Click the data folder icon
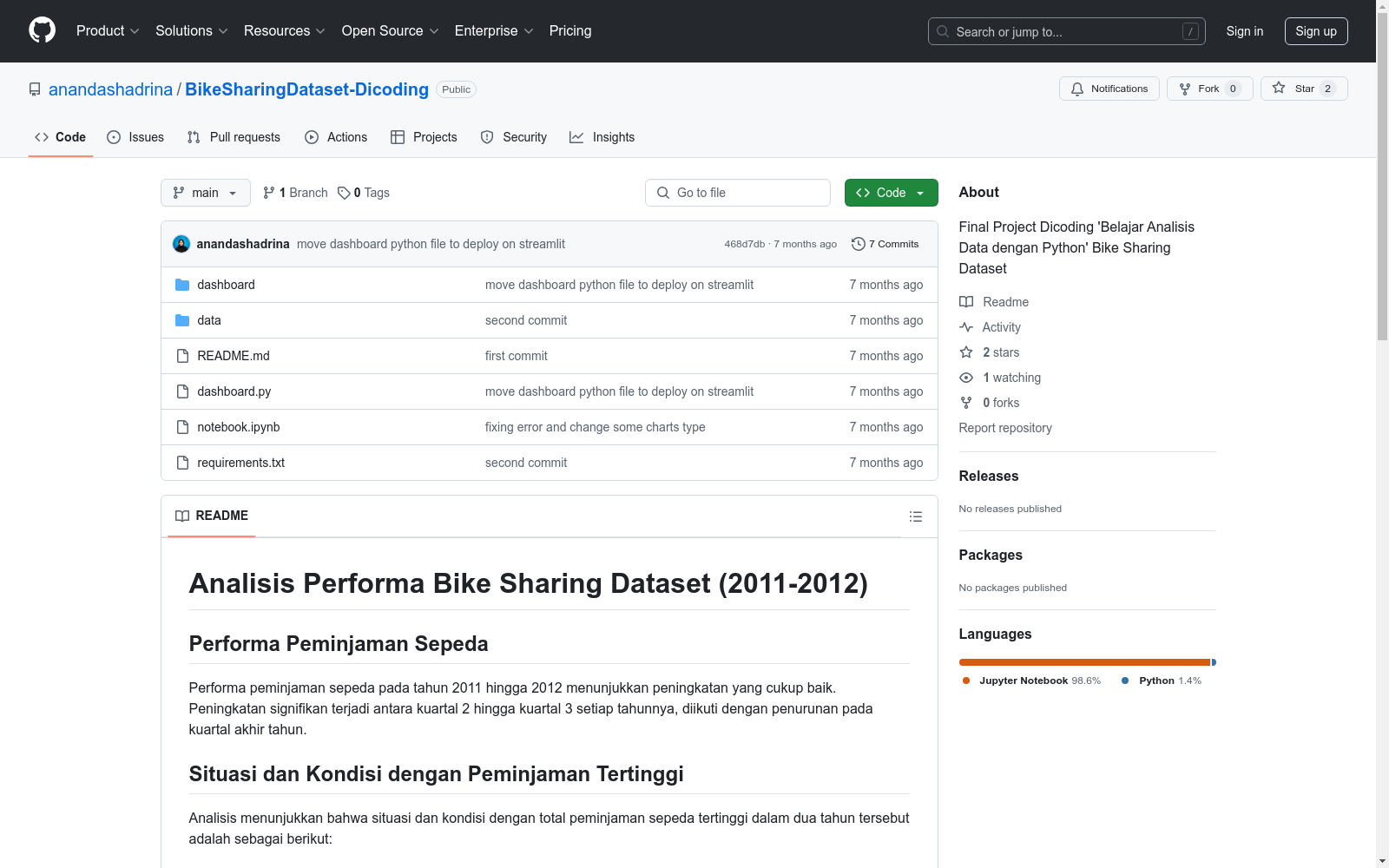The image size is (1389, 868). [x=182, y=320]
